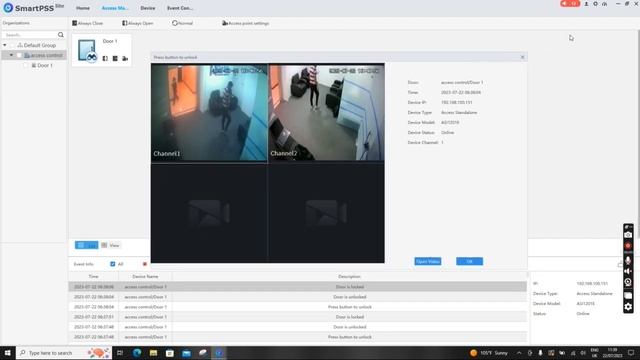Open the Event Config tab

[x=180, y=8]
